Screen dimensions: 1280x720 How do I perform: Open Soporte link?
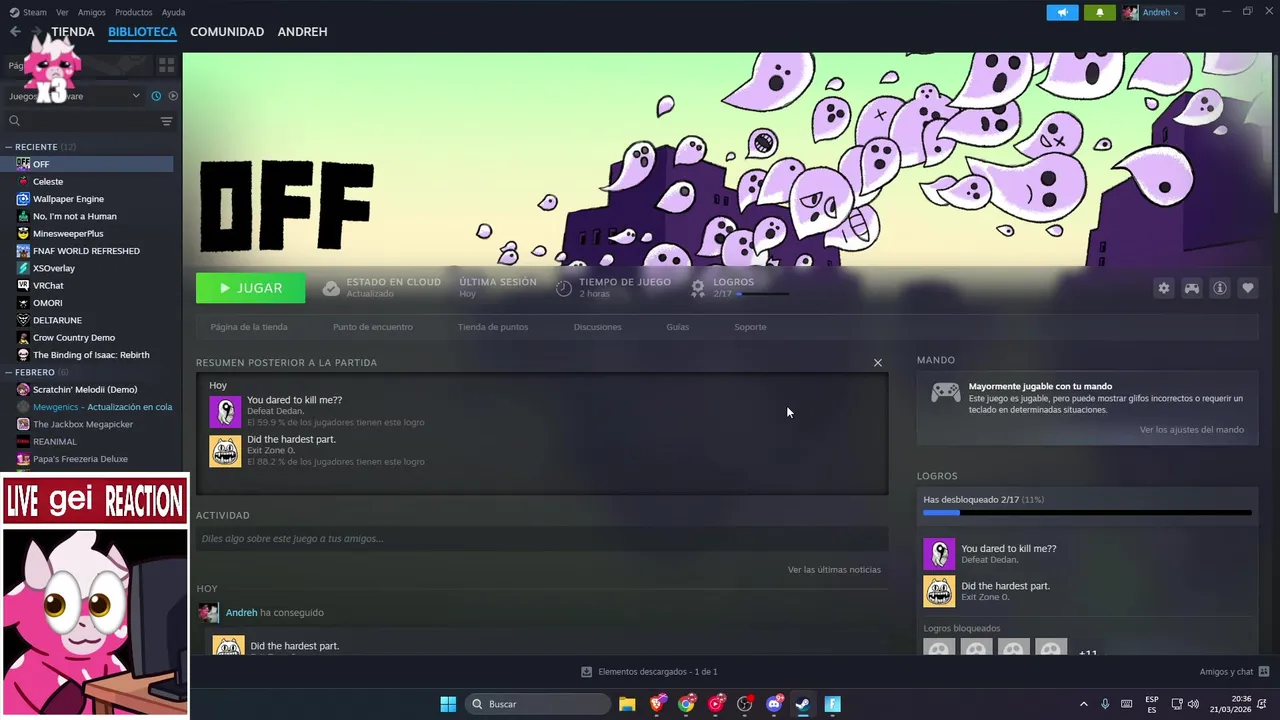pyautogui.click(x=750, y=327)
